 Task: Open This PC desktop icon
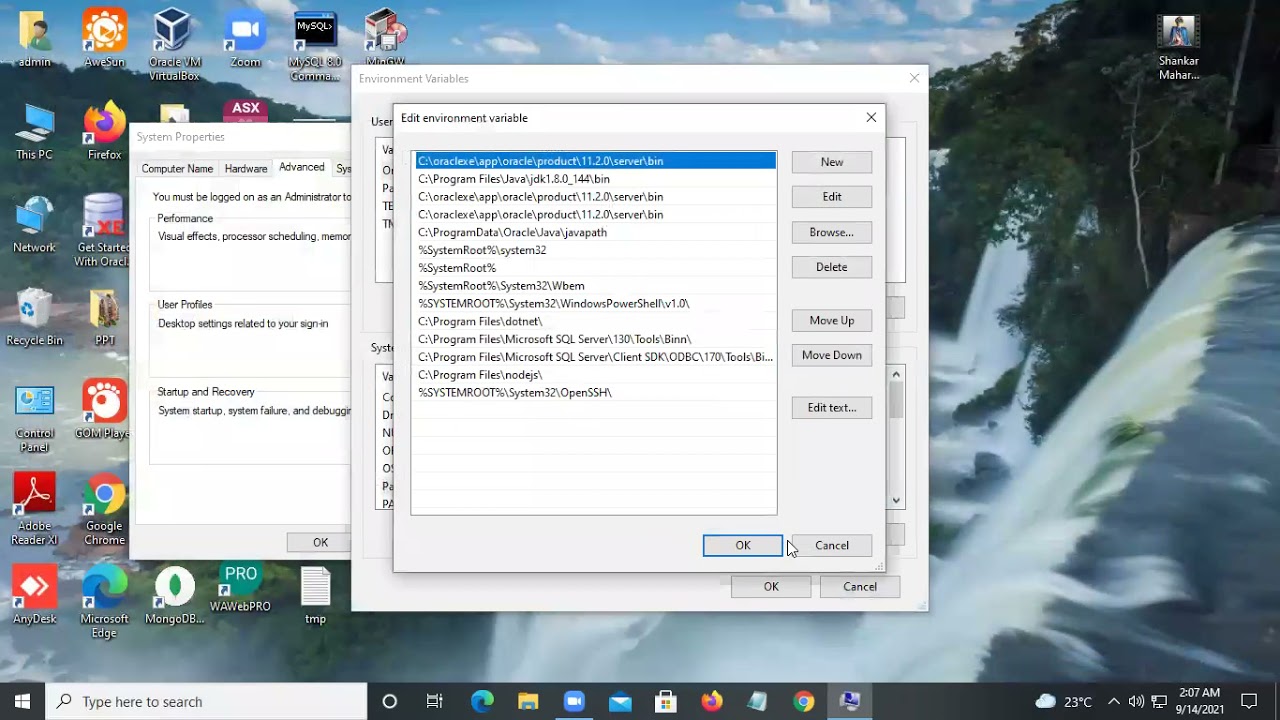click(34, 131)
